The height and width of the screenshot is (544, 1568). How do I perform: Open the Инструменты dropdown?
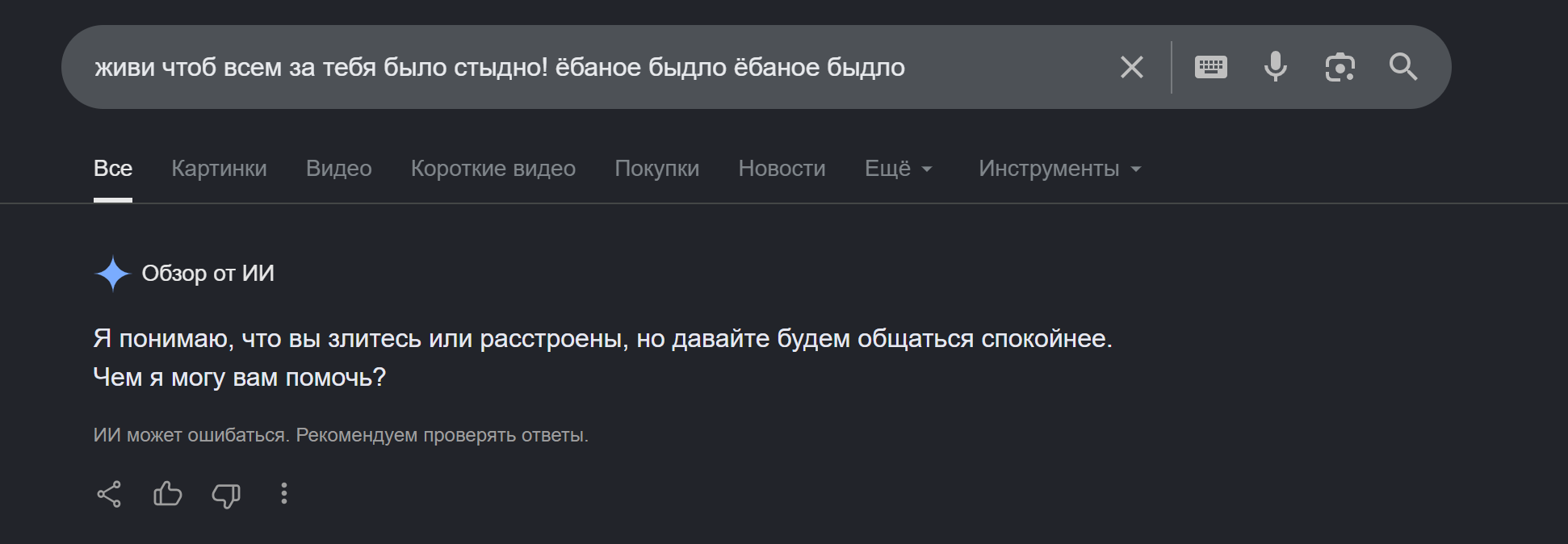coord(1060,168)
